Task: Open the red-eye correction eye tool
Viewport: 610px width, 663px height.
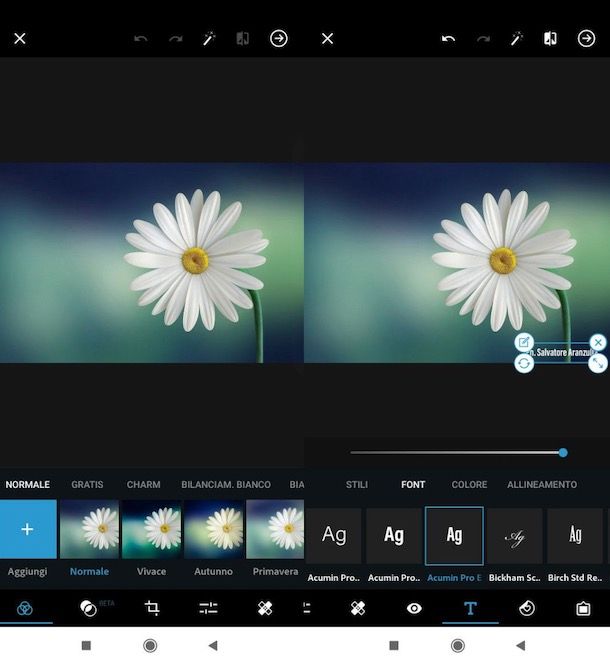Action: pyautogui.click(x=414, y=608)
